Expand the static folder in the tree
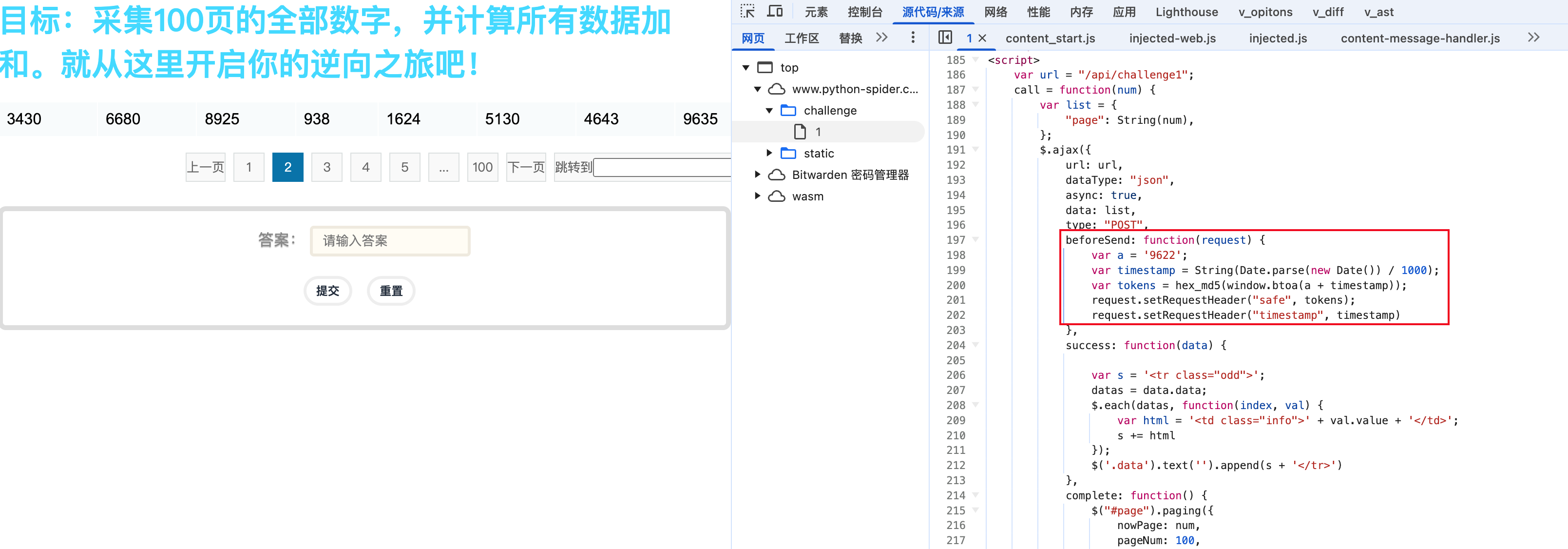1568x549 pixels. pos(769,153)
